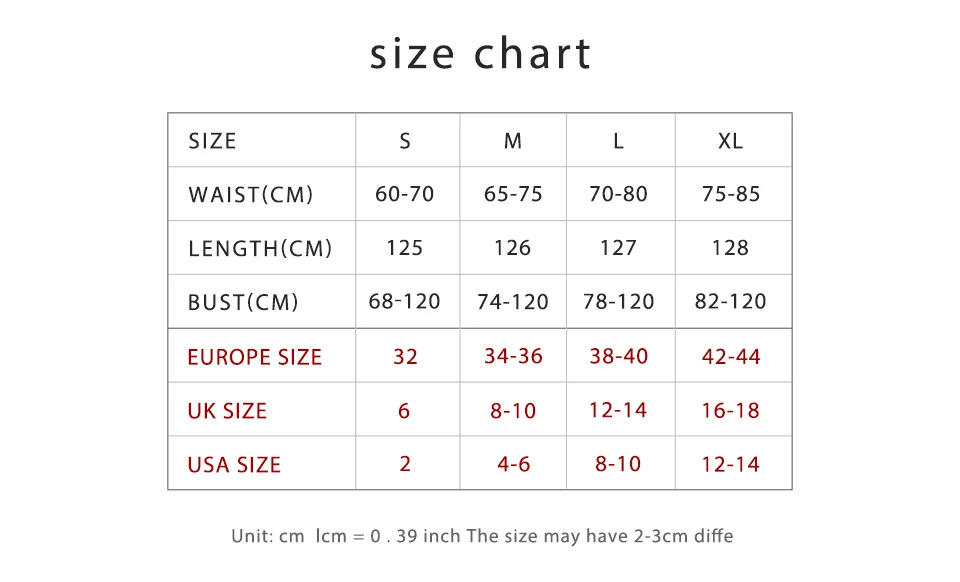
Task: Click the 12-14 UK size cell
Action: click(618, 410)
